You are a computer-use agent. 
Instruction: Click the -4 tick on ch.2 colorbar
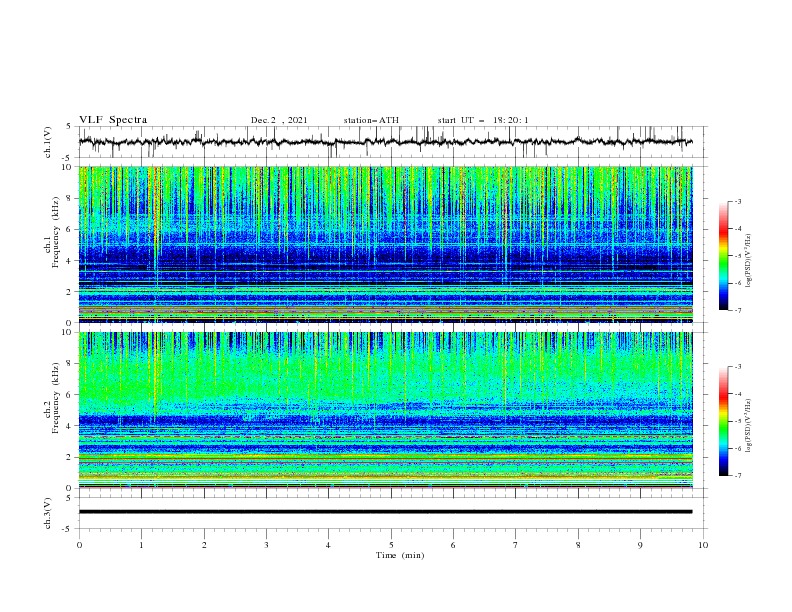point(738,394)
